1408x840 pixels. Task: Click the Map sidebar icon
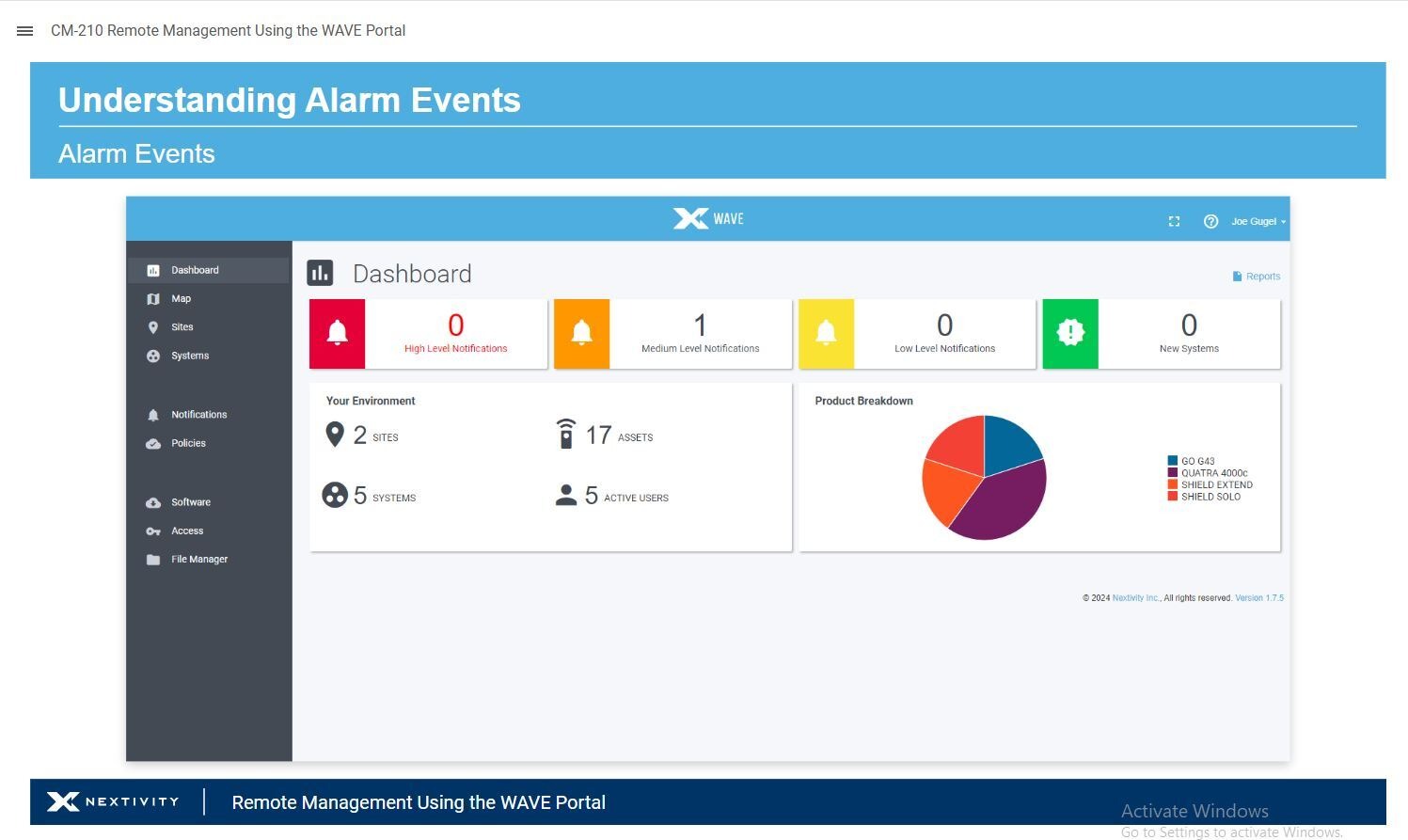coord(153,299)
